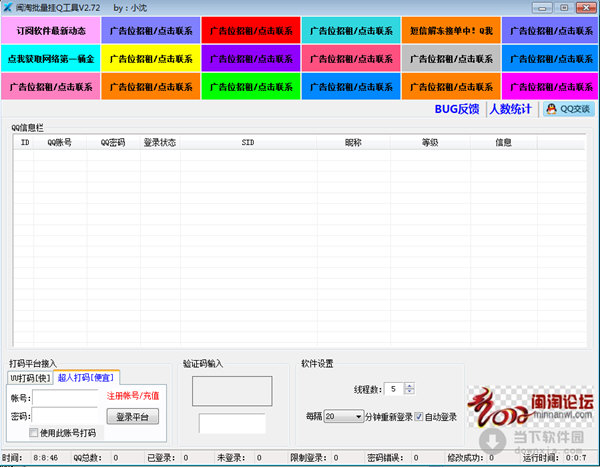
Task: Click the teal 广告位招租 ad banner
Action: click(351, 30)
